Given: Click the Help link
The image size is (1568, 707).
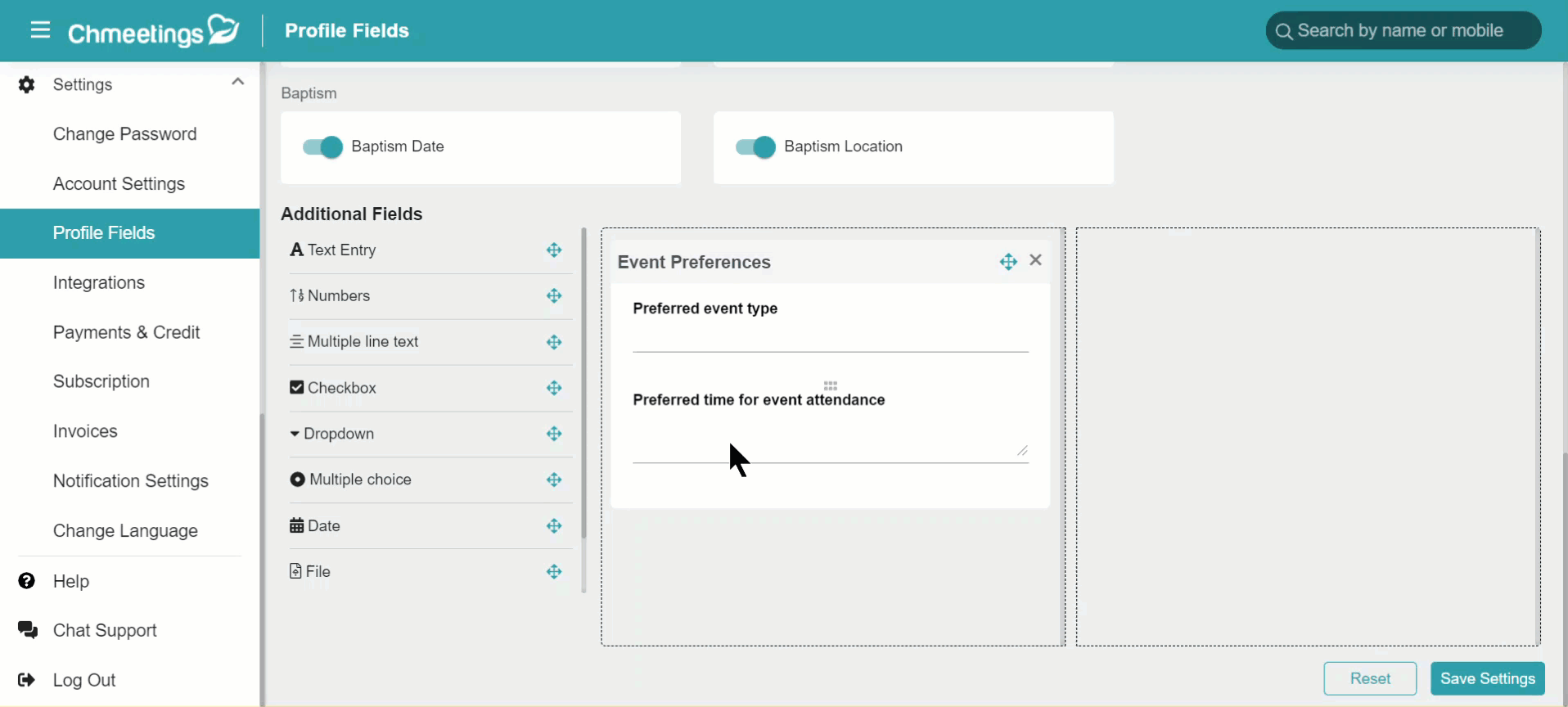Looking at the screenshot, I should pos(71,582).
